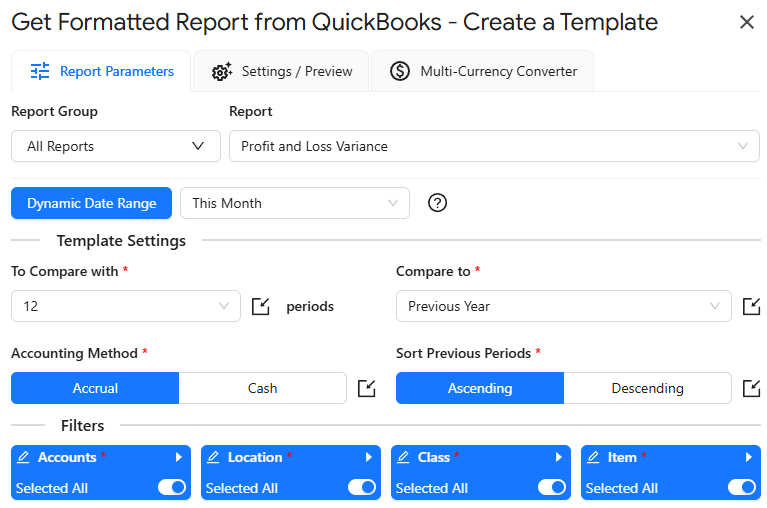767x508 pixels.
Task: Expand the Accounts filter arrow
Action: tap(179, 457)
